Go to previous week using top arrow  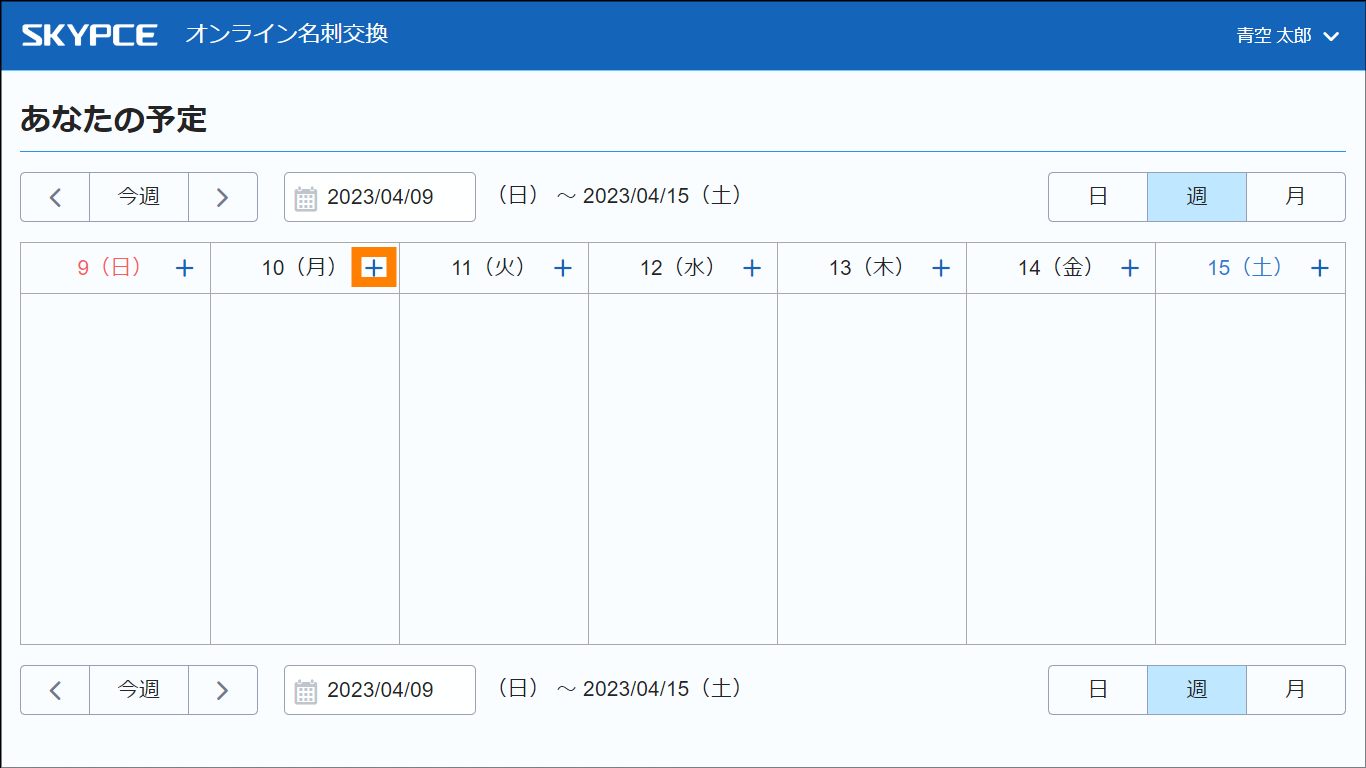(x=55, y=197)
